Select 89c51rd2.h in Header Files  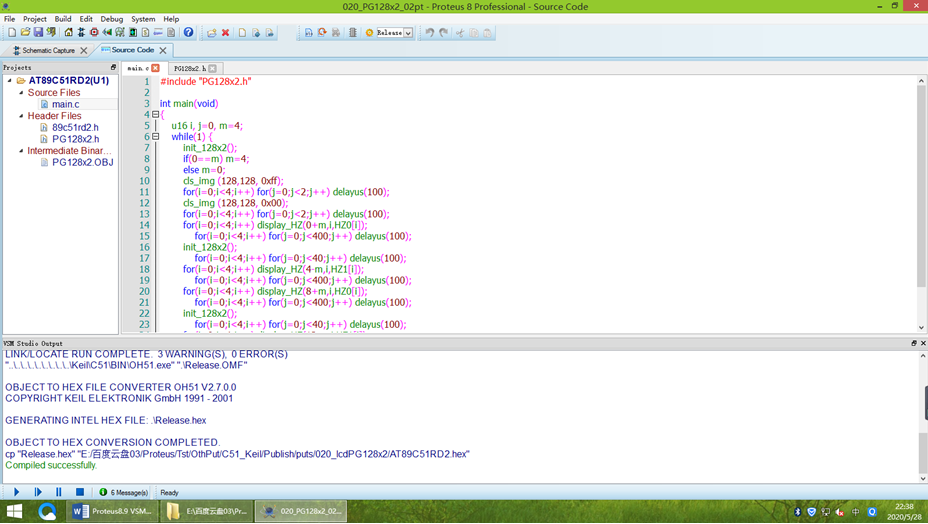point(75,127)
